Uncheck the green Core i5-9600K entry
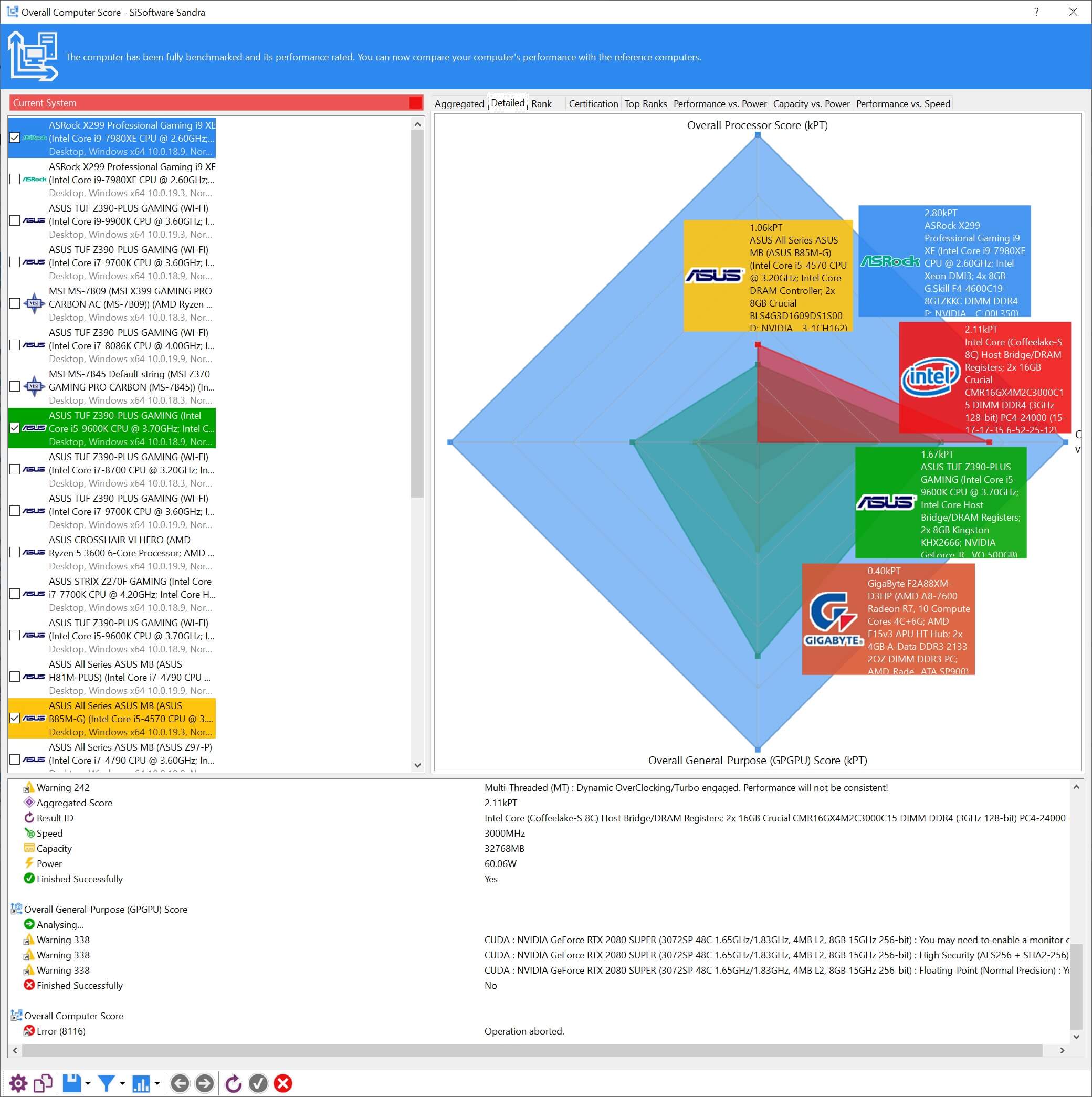Screen dimensions: 1092x1097 click(15, 428)
